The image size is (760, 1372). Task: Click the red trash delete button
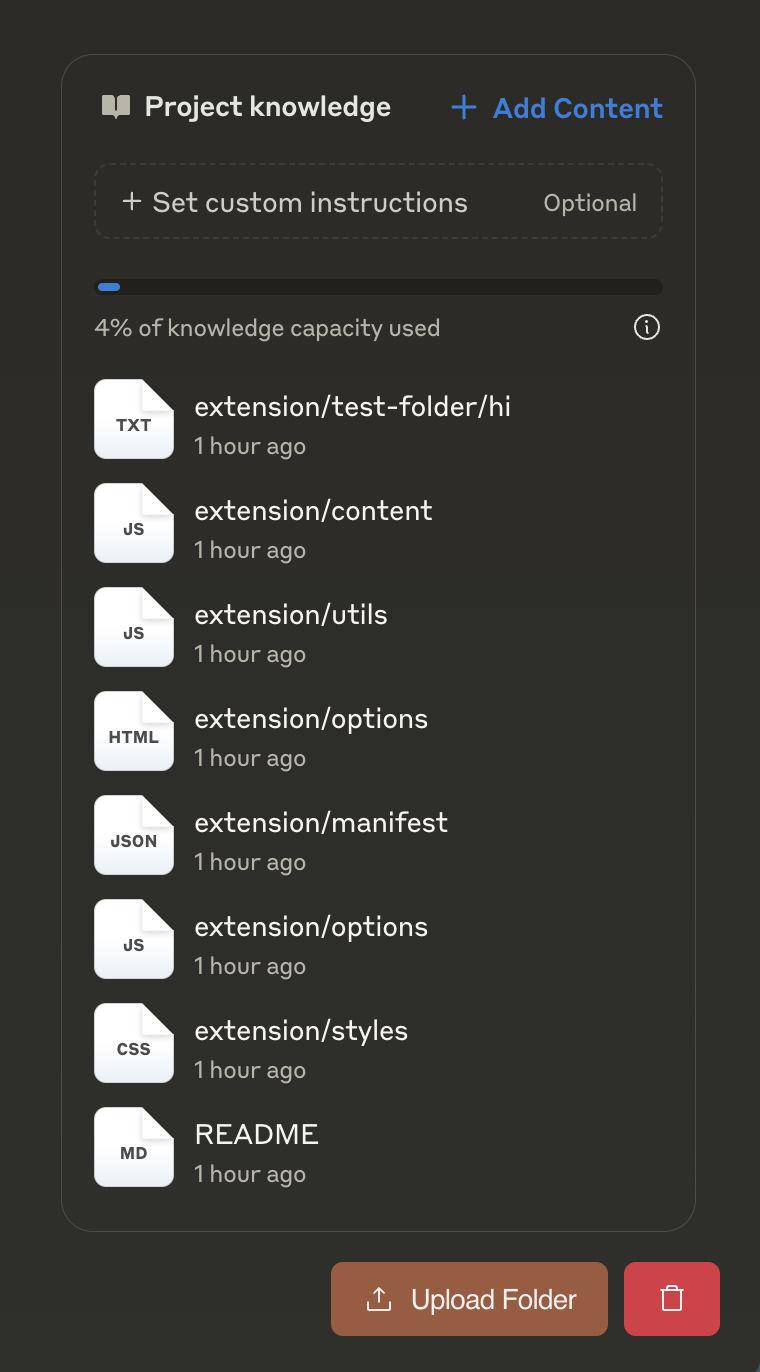[672, 1299]
